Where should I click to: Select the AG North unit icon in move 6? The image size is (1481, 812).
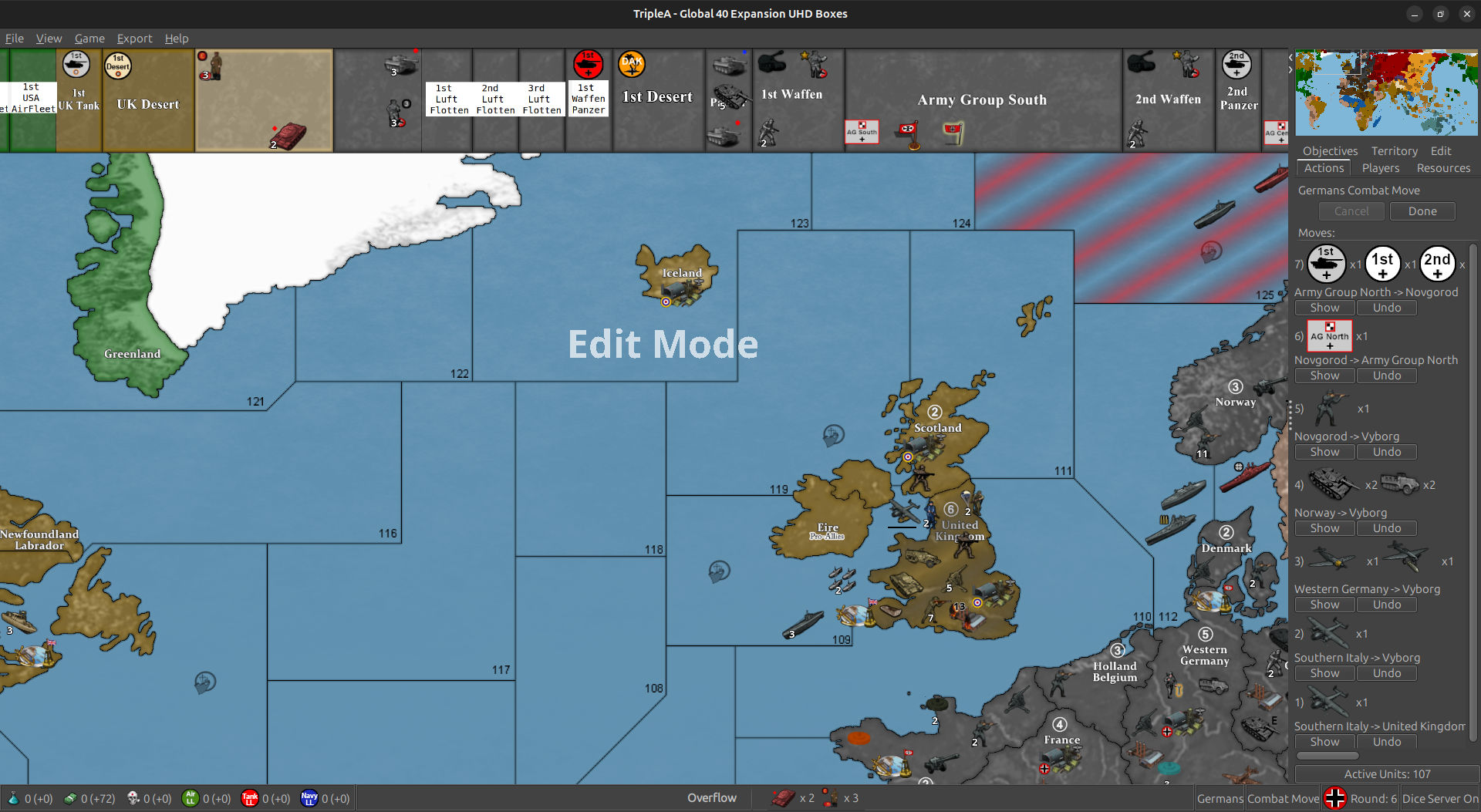point(1329,335)
